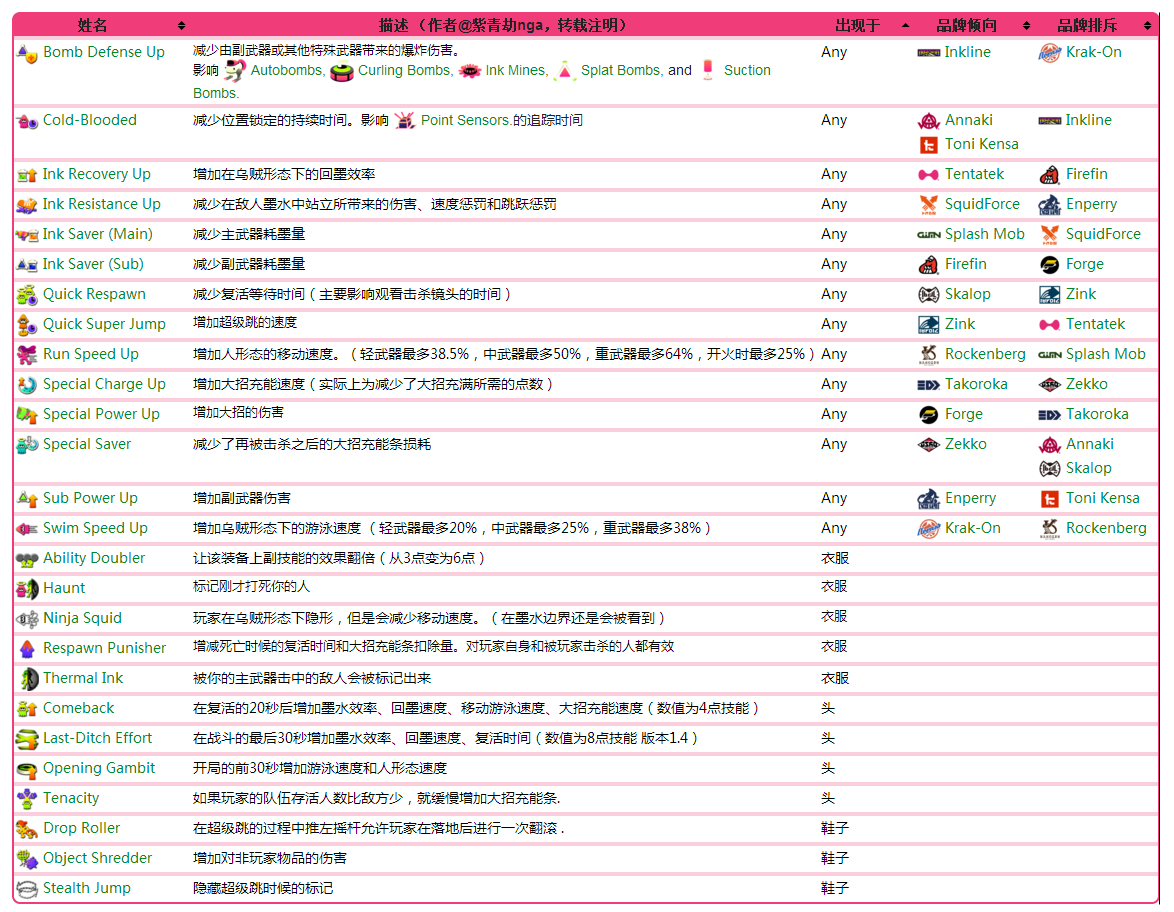Screen dimensions: 1174x912
Task: Click the Bomb Defense Up ability icon
Action: pos(27,54)
